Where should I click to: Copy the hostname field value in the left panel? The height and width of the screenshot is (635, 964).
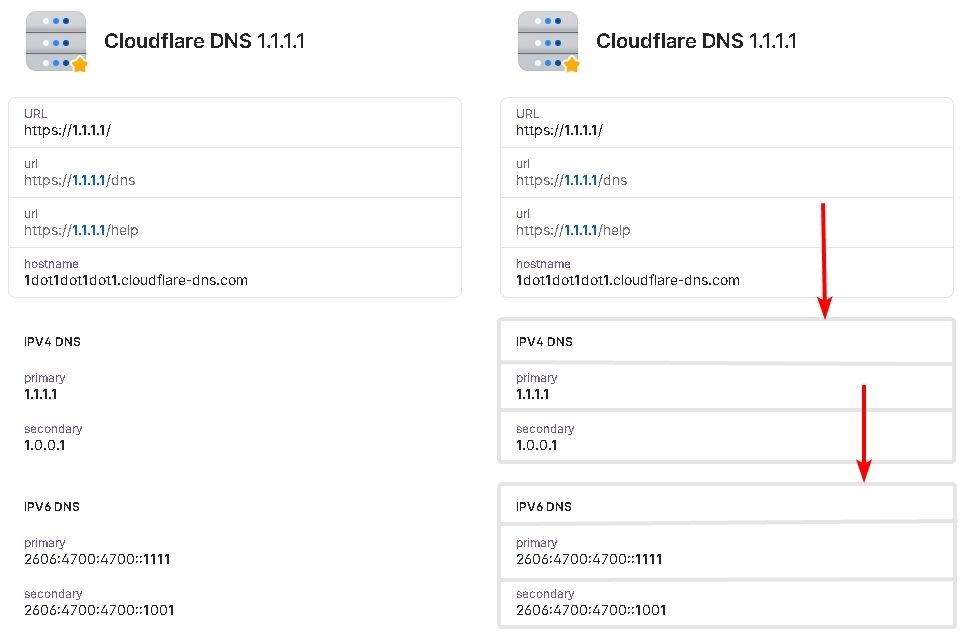pos(136,280)
